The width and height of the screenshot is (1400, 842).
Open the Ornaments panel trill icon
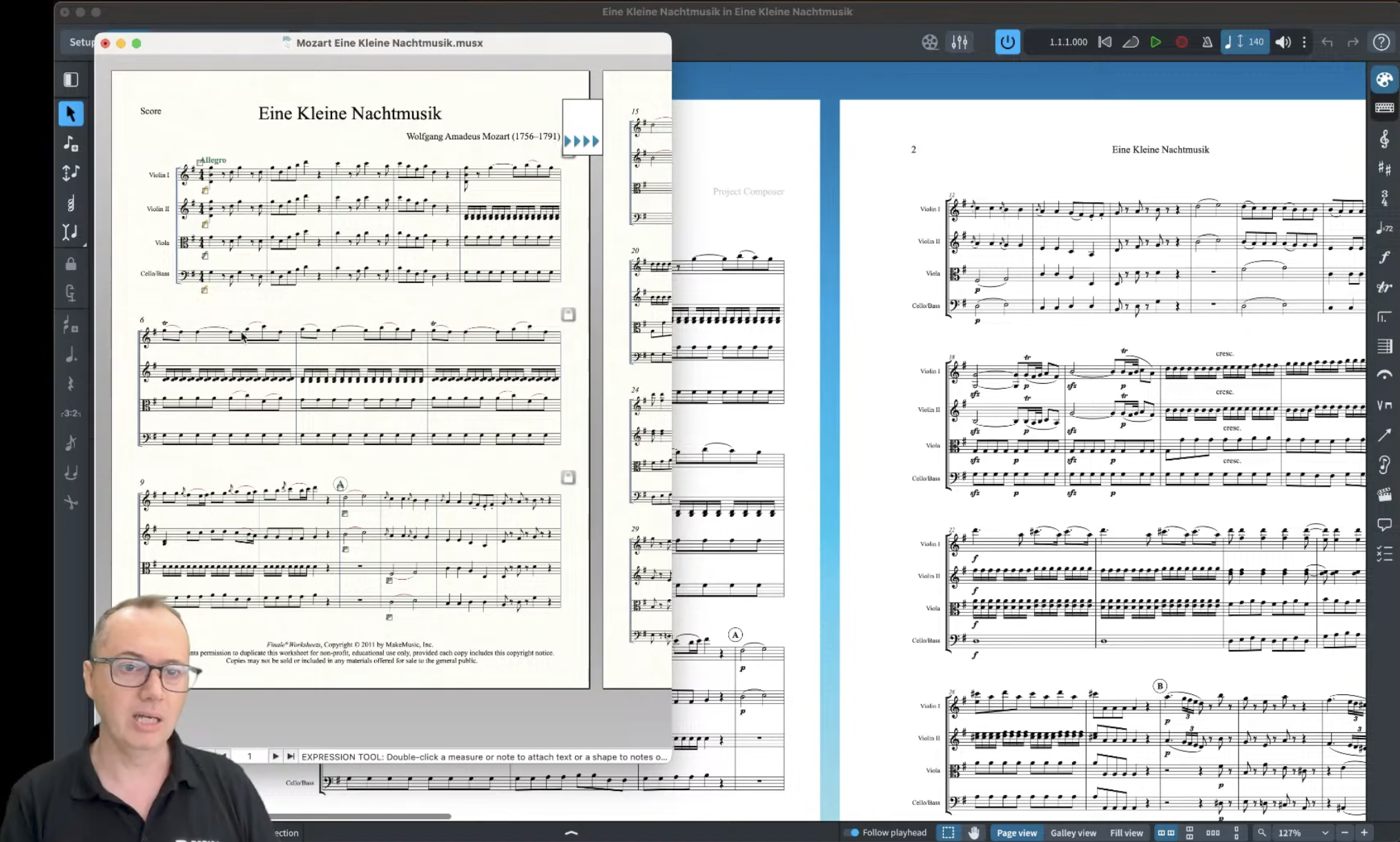[1384, 287]
